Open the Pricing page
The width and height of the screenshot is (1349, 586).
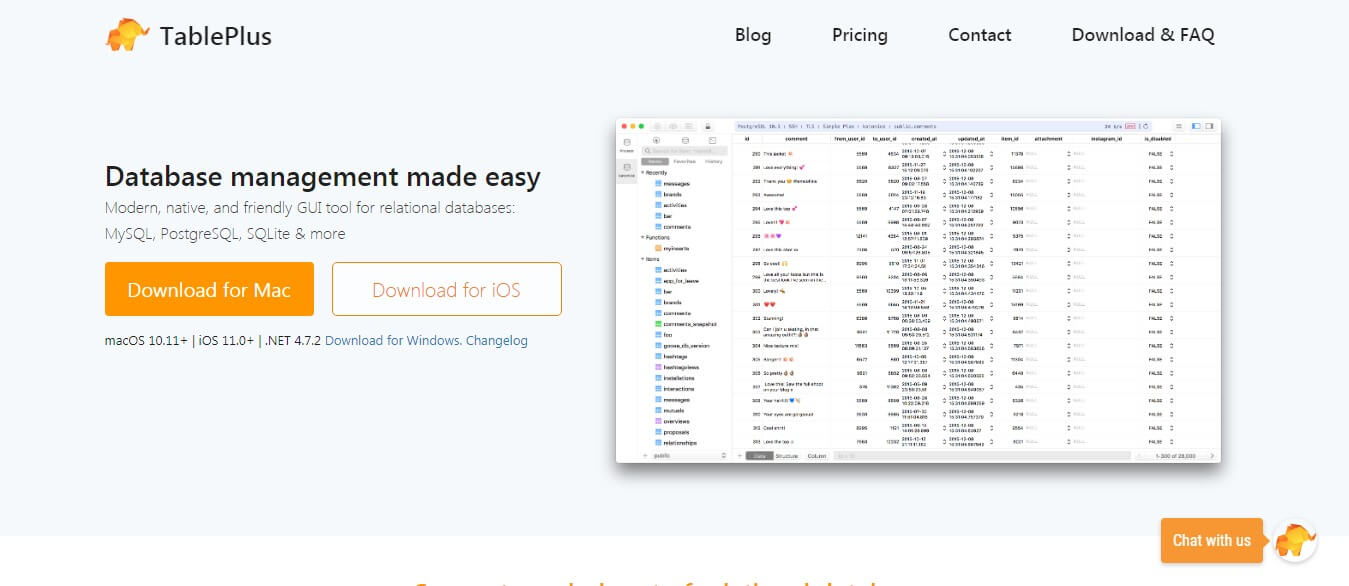click(860, 35)
